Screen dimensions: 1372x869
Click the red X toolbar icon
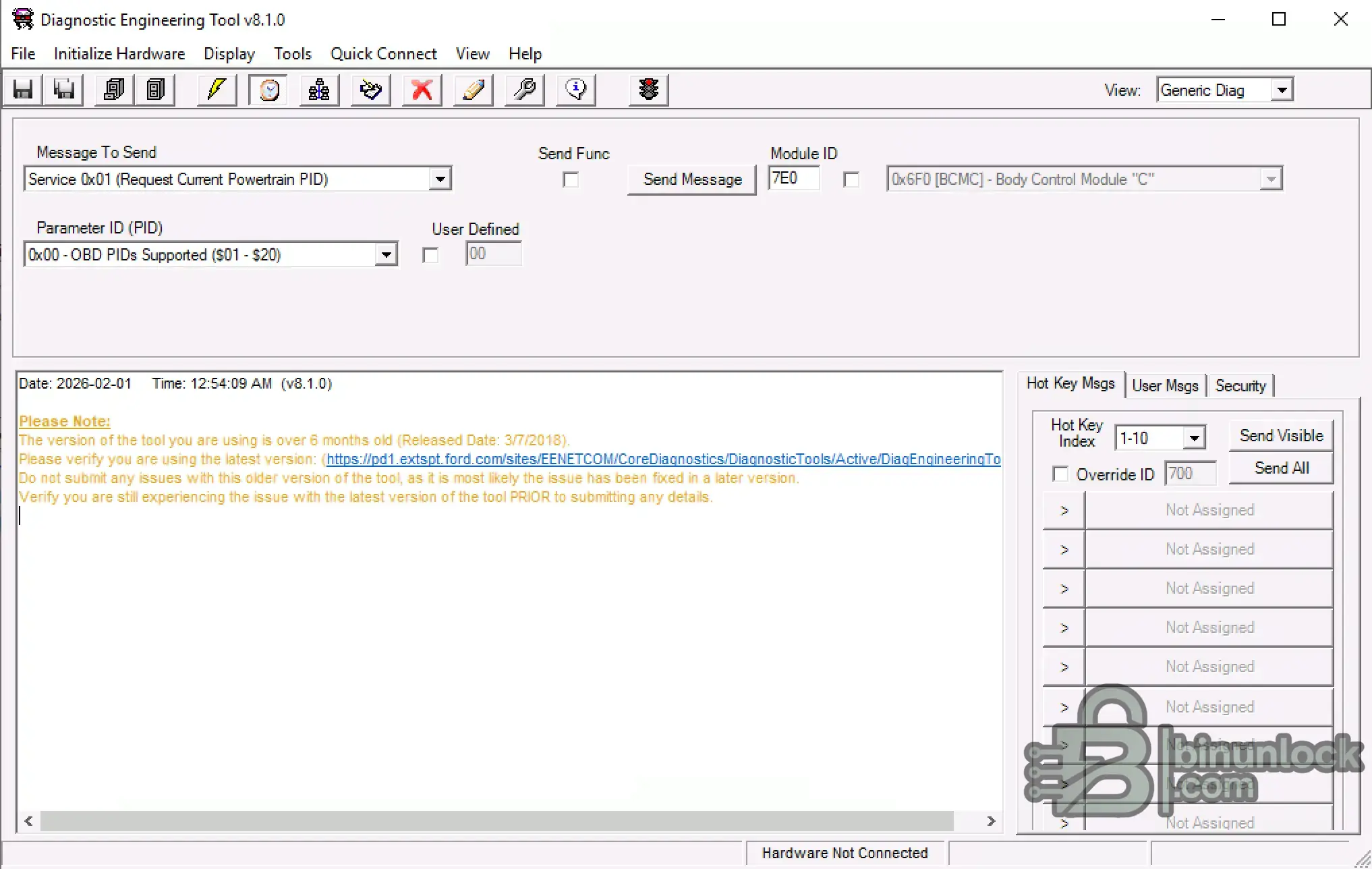coord(422,90)
